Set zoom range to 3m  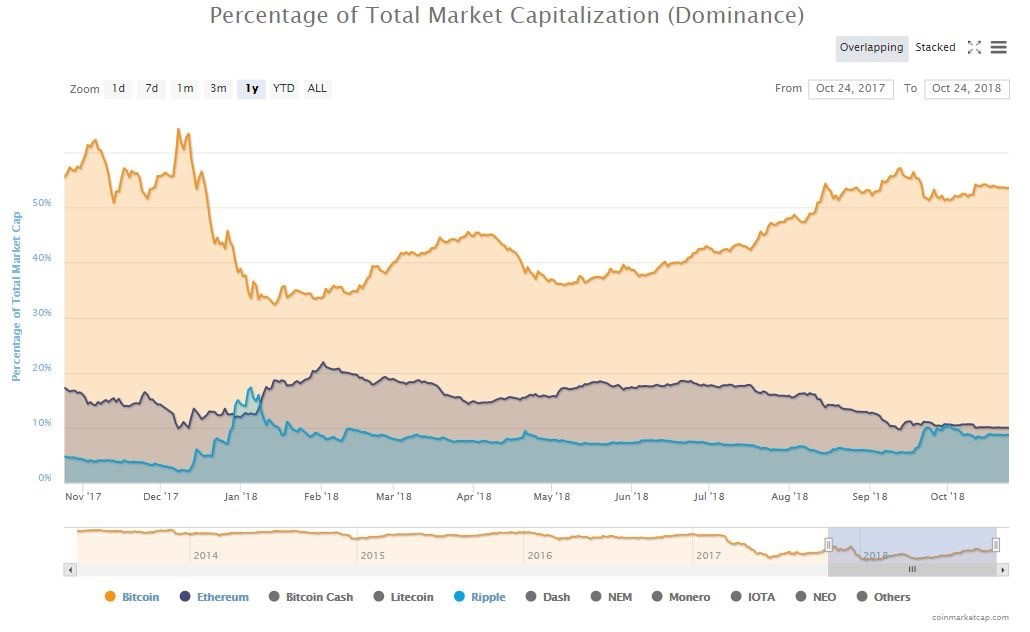pos(218,88)
